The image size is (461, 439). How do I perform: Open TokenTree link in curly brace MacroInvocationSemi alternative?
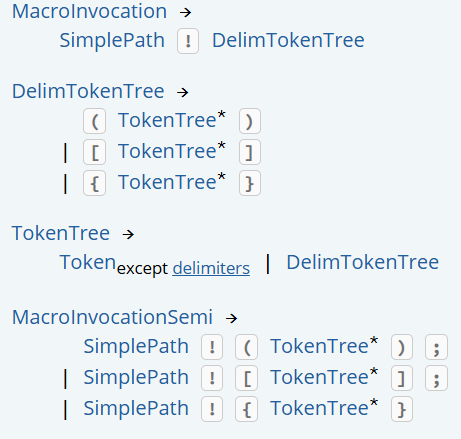pos(319,408)
